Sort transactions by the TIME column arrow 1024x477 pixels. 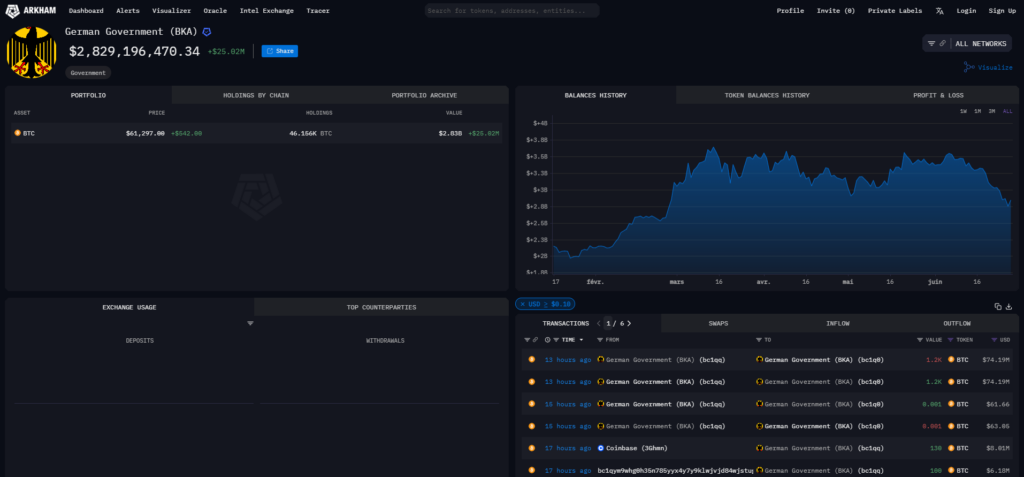pos(581,340)
